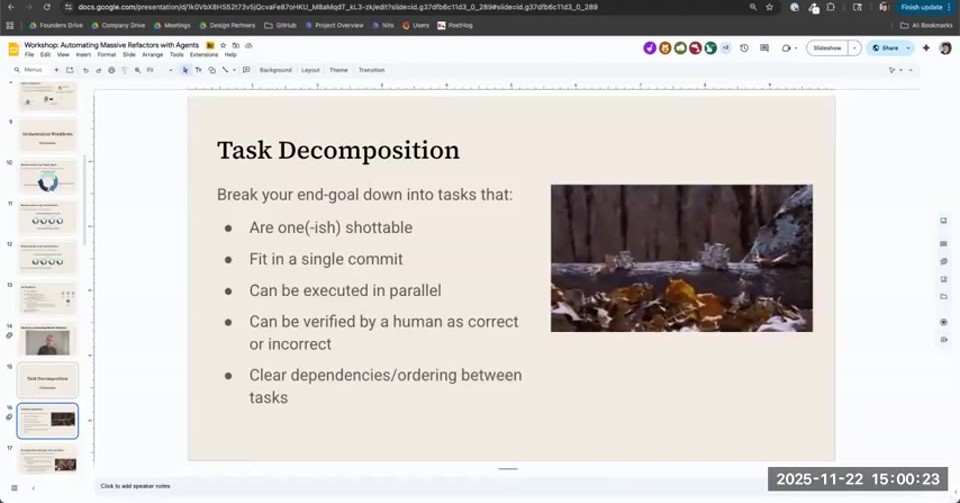Move the document to a folder
960x503 pixels.
(236, 45)
